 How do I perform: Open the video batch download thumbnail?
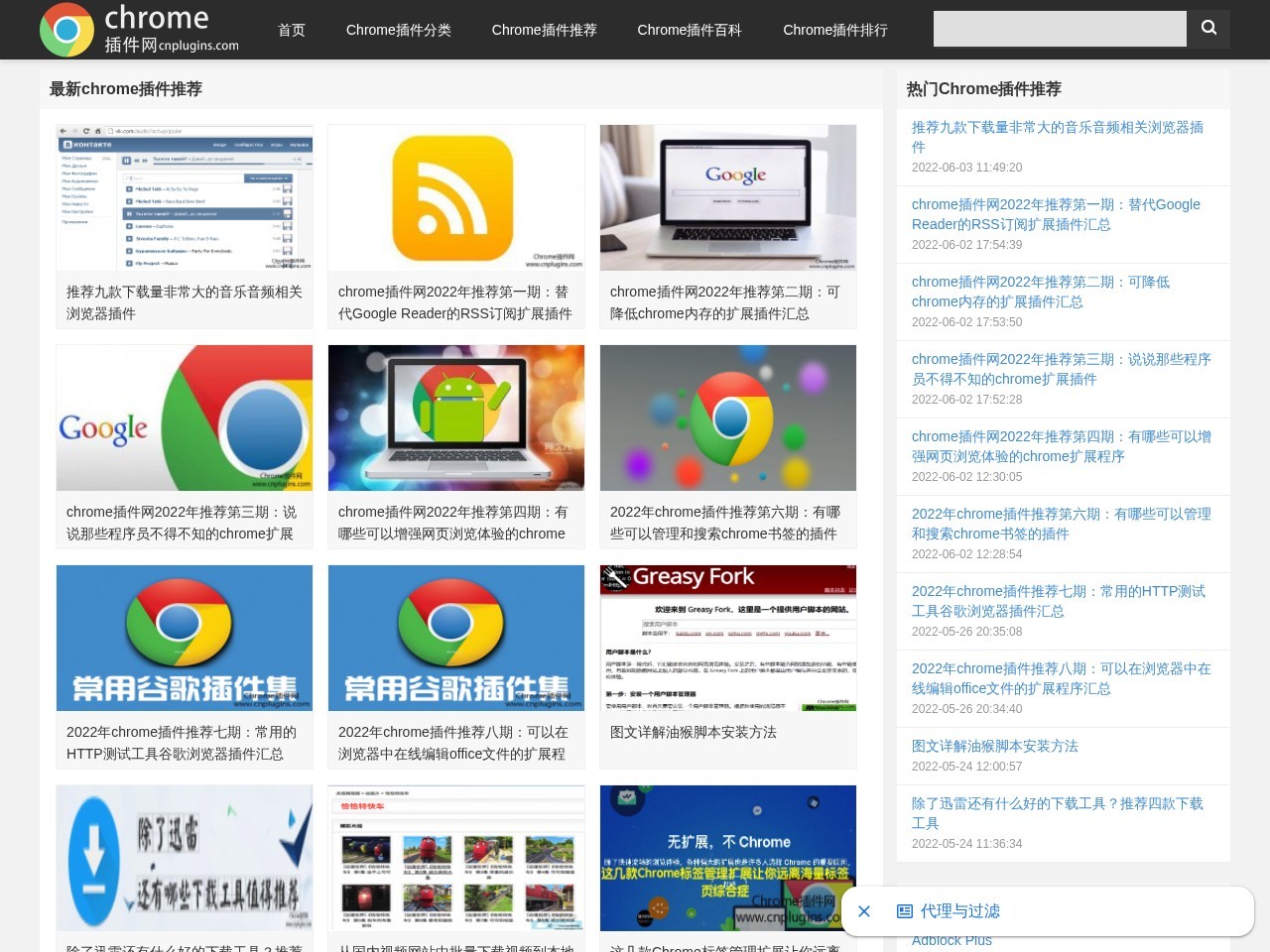[456, 858]
